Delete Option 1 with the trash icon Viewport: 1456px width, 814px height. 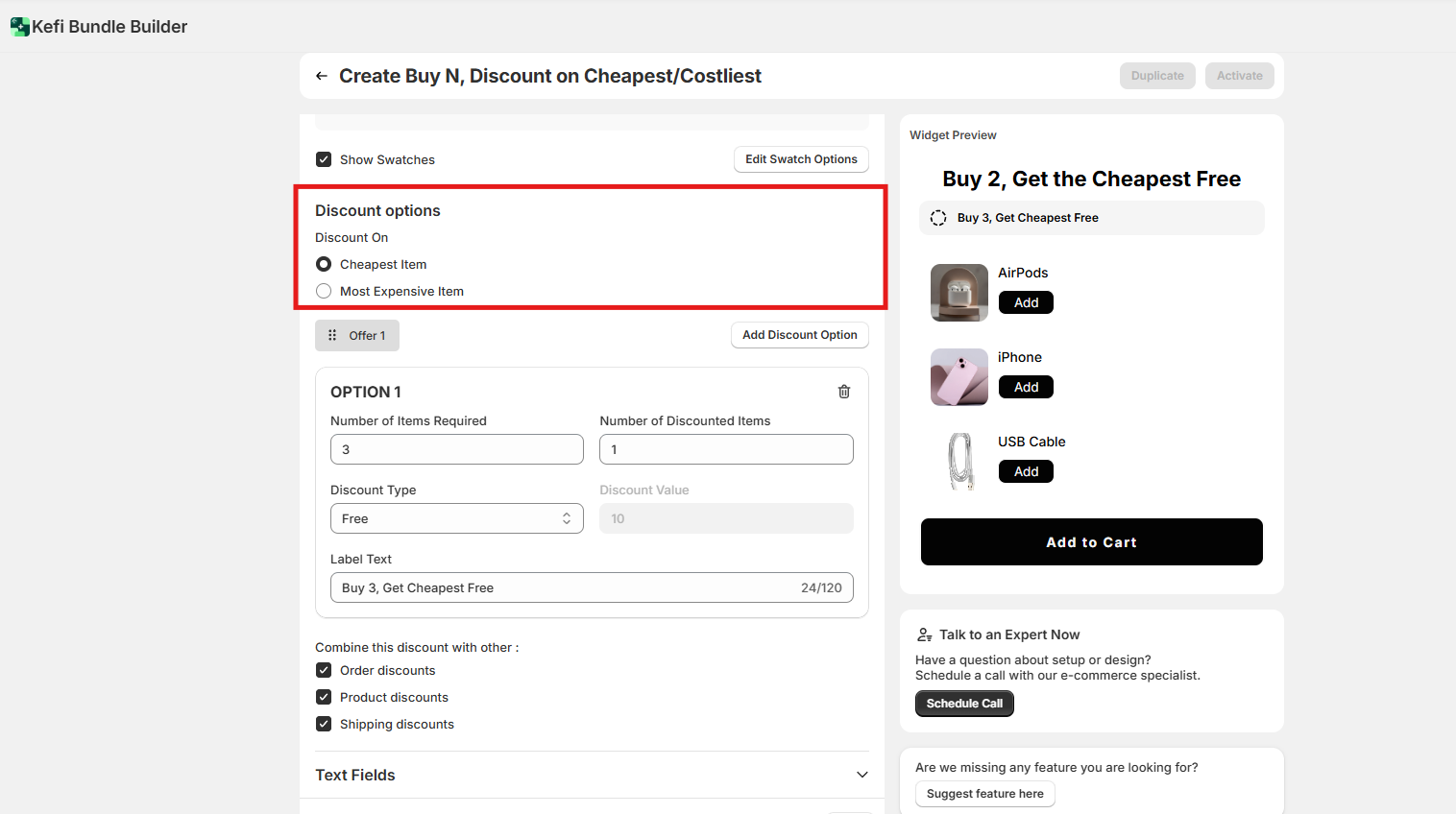click(844, 392)
